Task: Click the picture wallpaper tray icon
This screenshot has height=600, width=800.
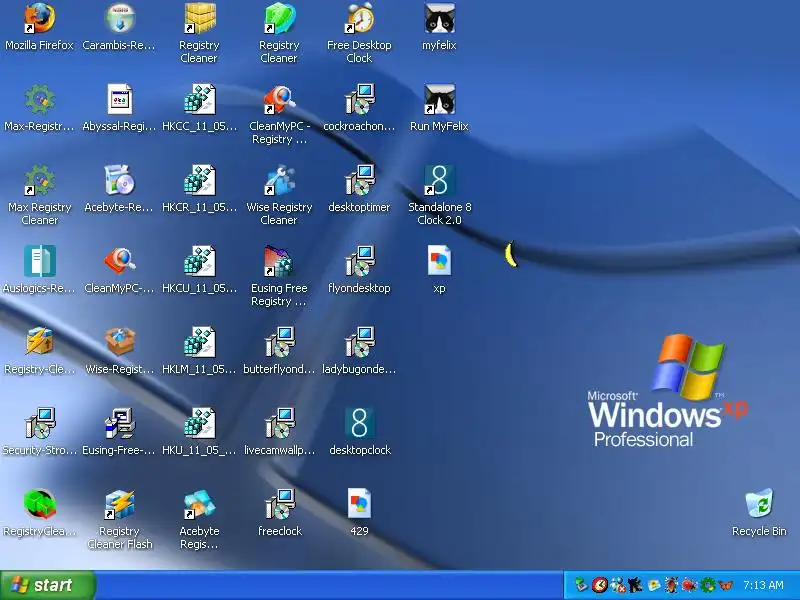Action: pyautogui.click(x=654, y=585)
